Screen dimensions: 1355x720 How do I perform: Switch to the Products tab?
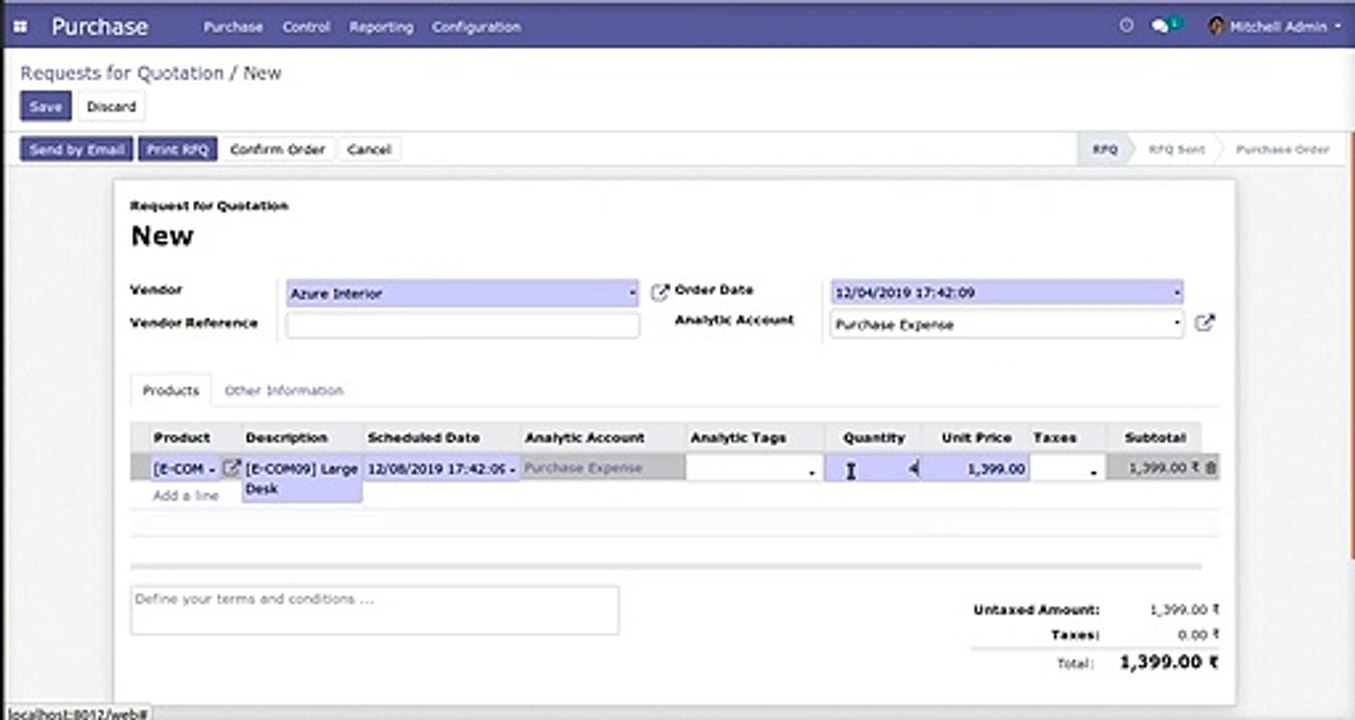pos(171,390)
